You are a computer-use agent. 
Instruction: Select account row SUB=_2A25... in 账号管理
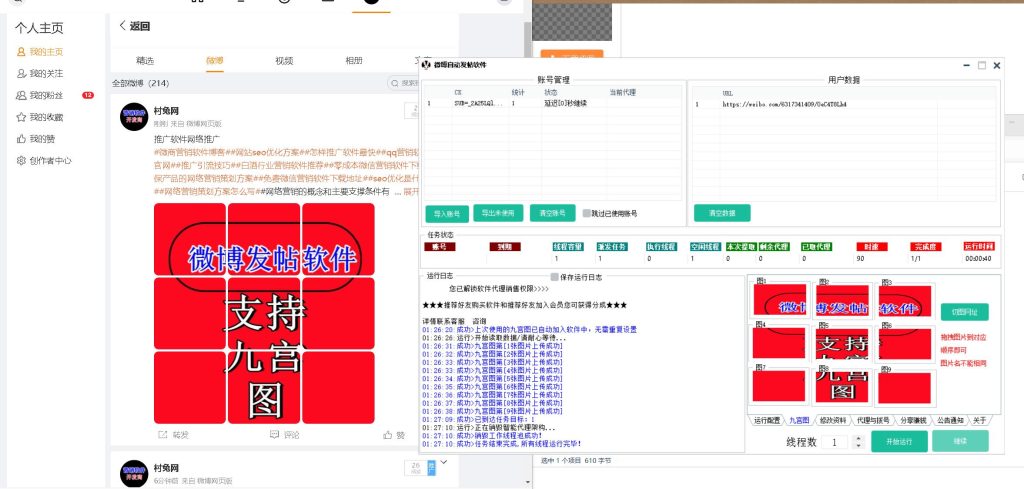pos(554,103)
